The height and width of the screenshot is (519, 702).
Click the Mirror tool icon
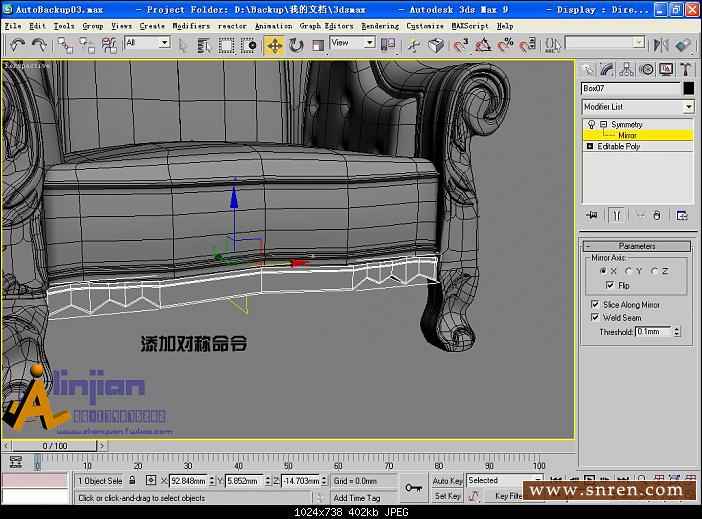pyautogui.click(x=660, y=45)
